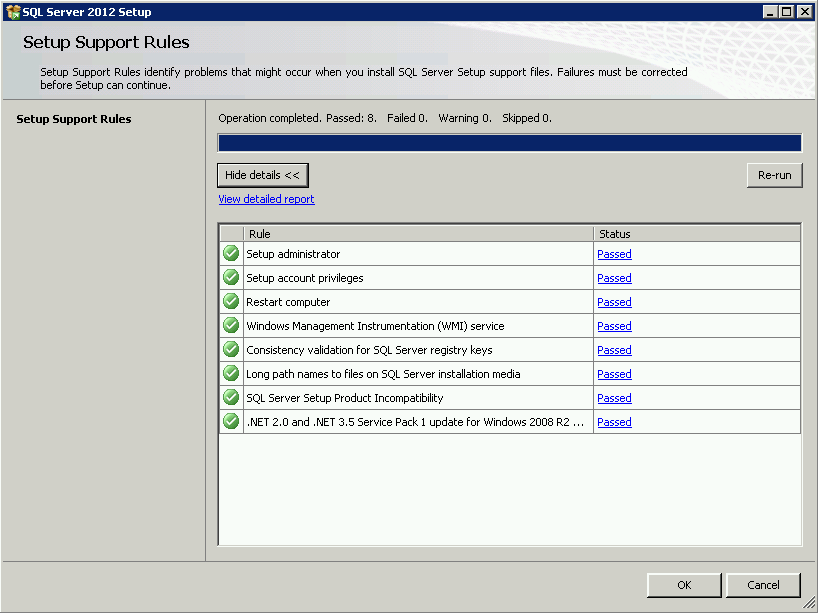The image size is (818, 613).
Task: Click green check icon beside Restart computer
Action: (x=231, y=302)
